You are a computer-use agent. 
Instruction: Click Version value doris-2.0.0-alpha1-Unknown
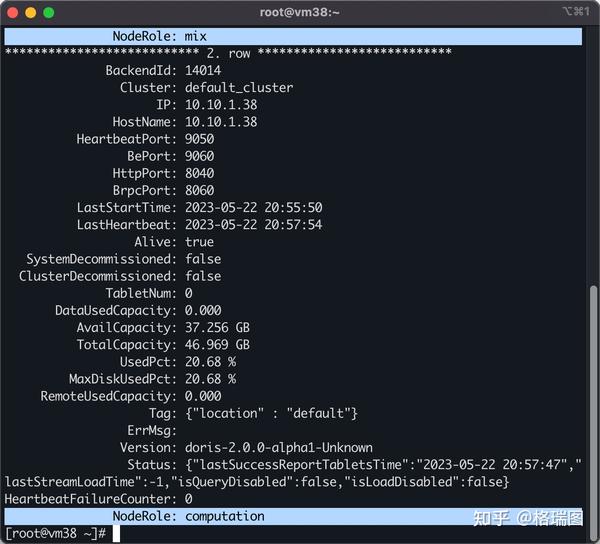click(x=279, y=448)
